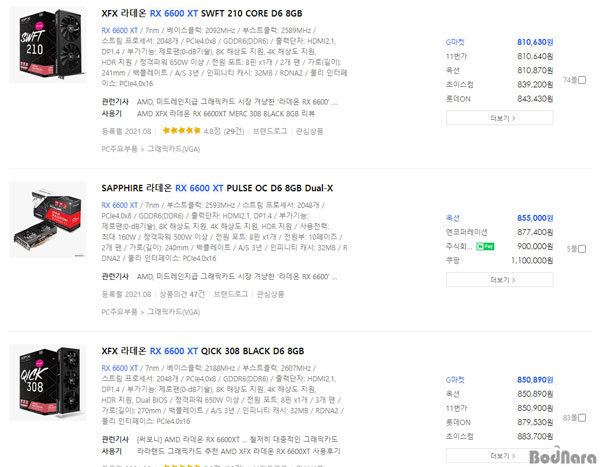Open the XFX SWFT 210 product thumbnail
Image resolution: width=600 pixels, height=467 pixels.
pyautogui.click(x=48, y=44)
